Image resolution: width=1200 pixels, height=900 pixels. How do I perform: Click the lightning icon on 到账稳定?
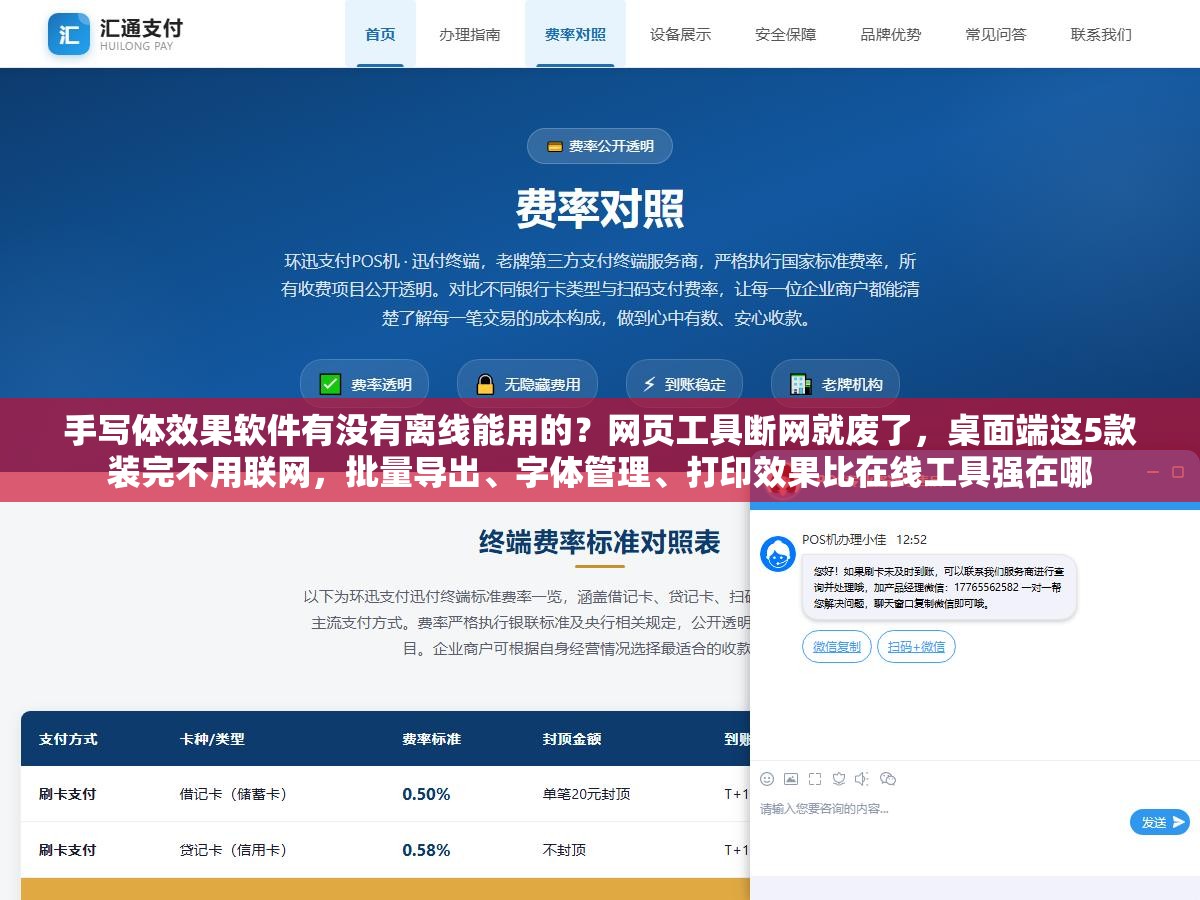(649, 384)
